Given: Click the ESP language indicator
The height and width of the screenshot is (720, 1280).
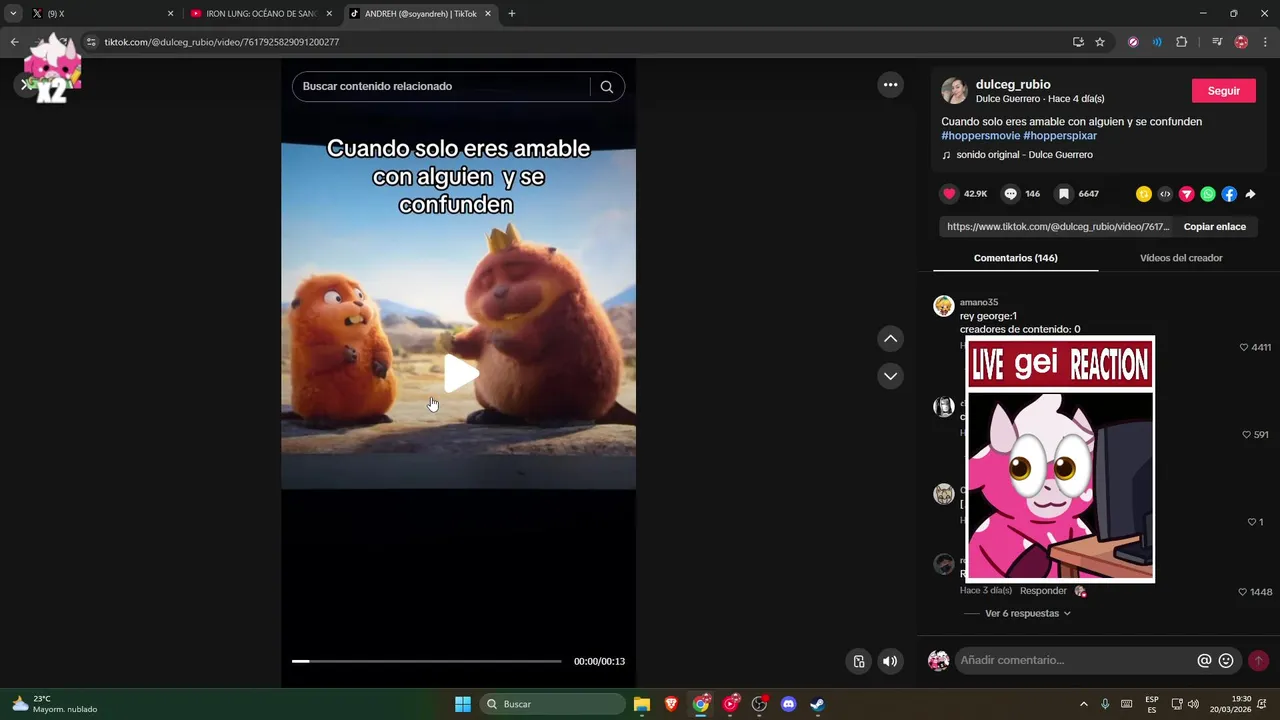Looking at the screenshot, I should click(x=1152, y=704).
